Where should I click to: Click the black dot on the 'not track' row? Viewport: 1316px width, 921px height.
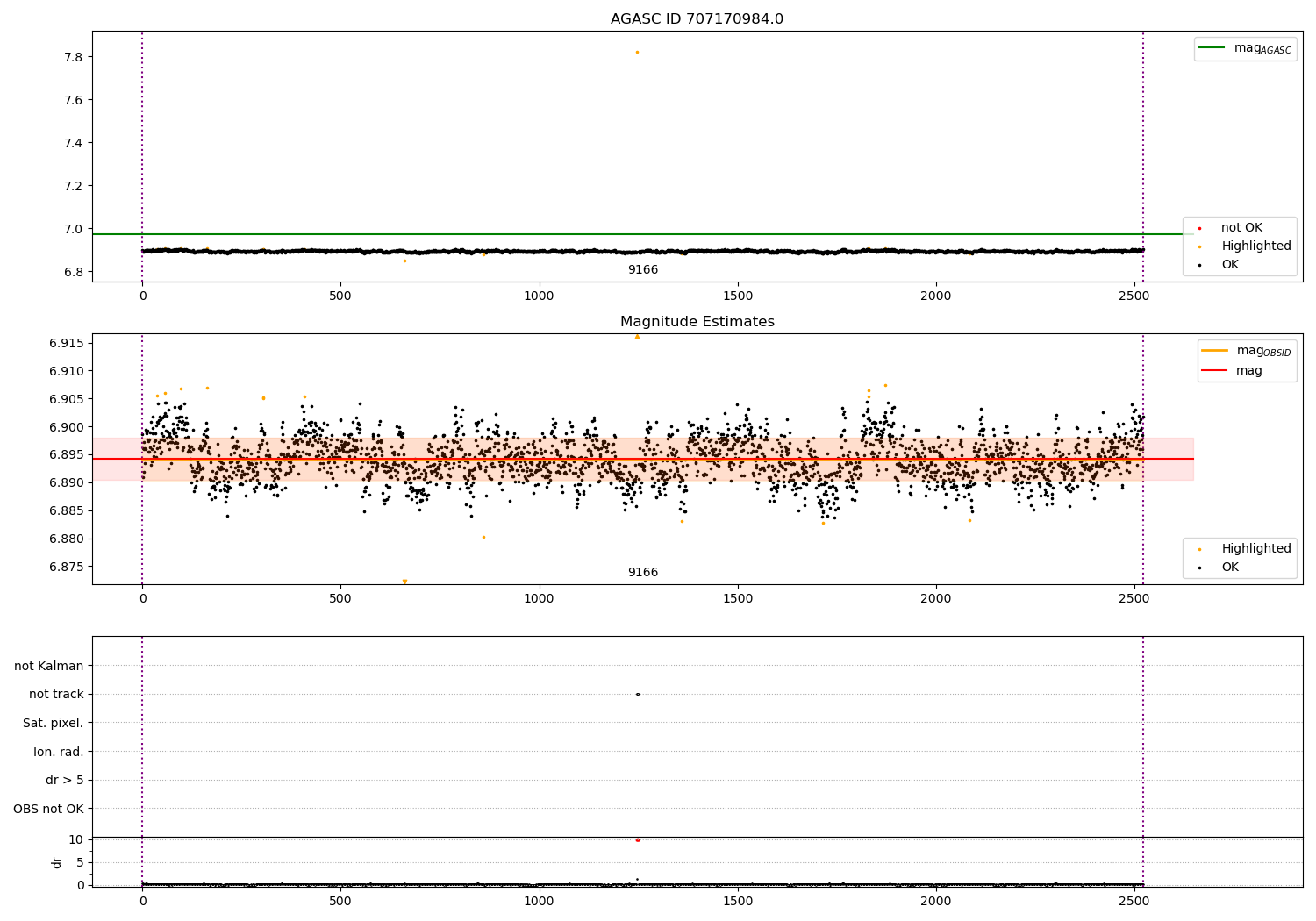[x=638, y=694]
